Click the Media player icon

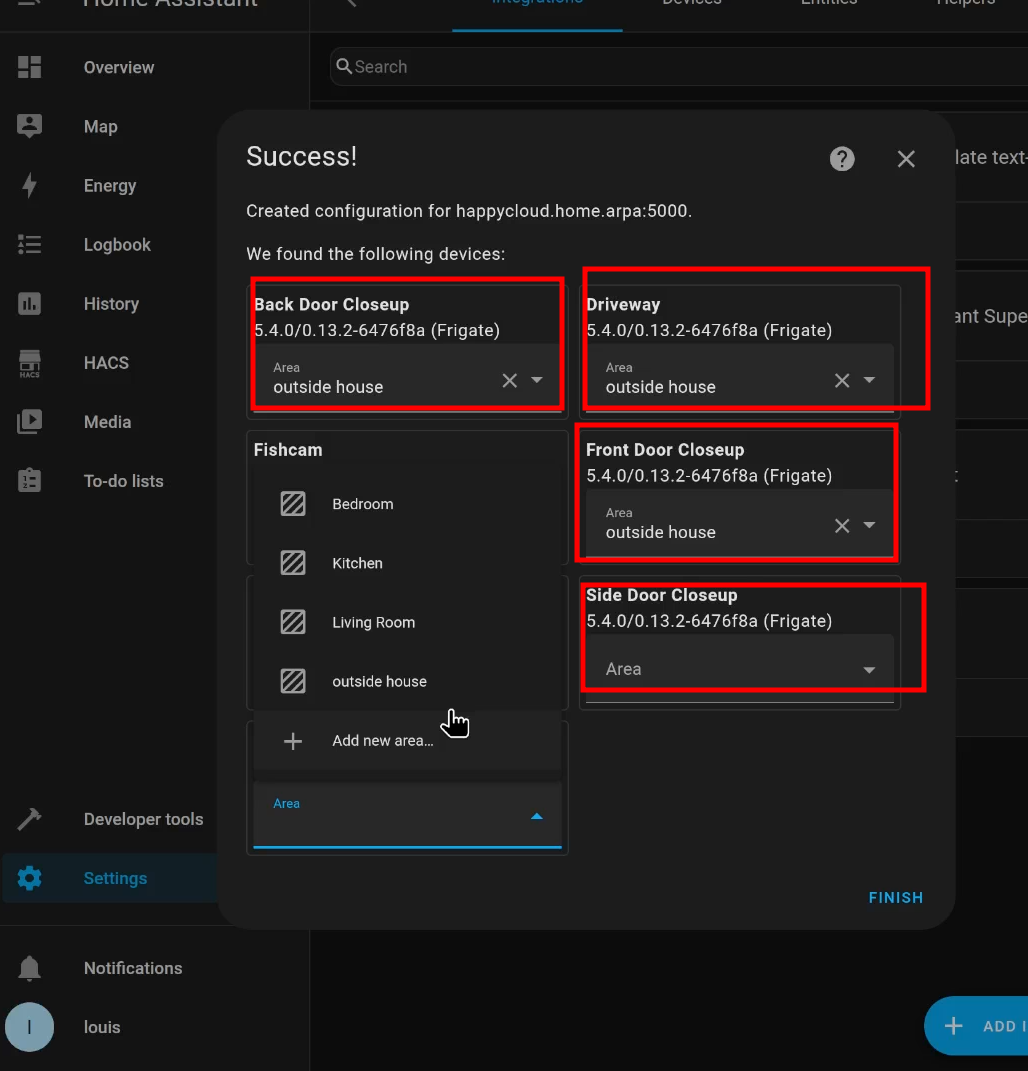pos(29,421)
